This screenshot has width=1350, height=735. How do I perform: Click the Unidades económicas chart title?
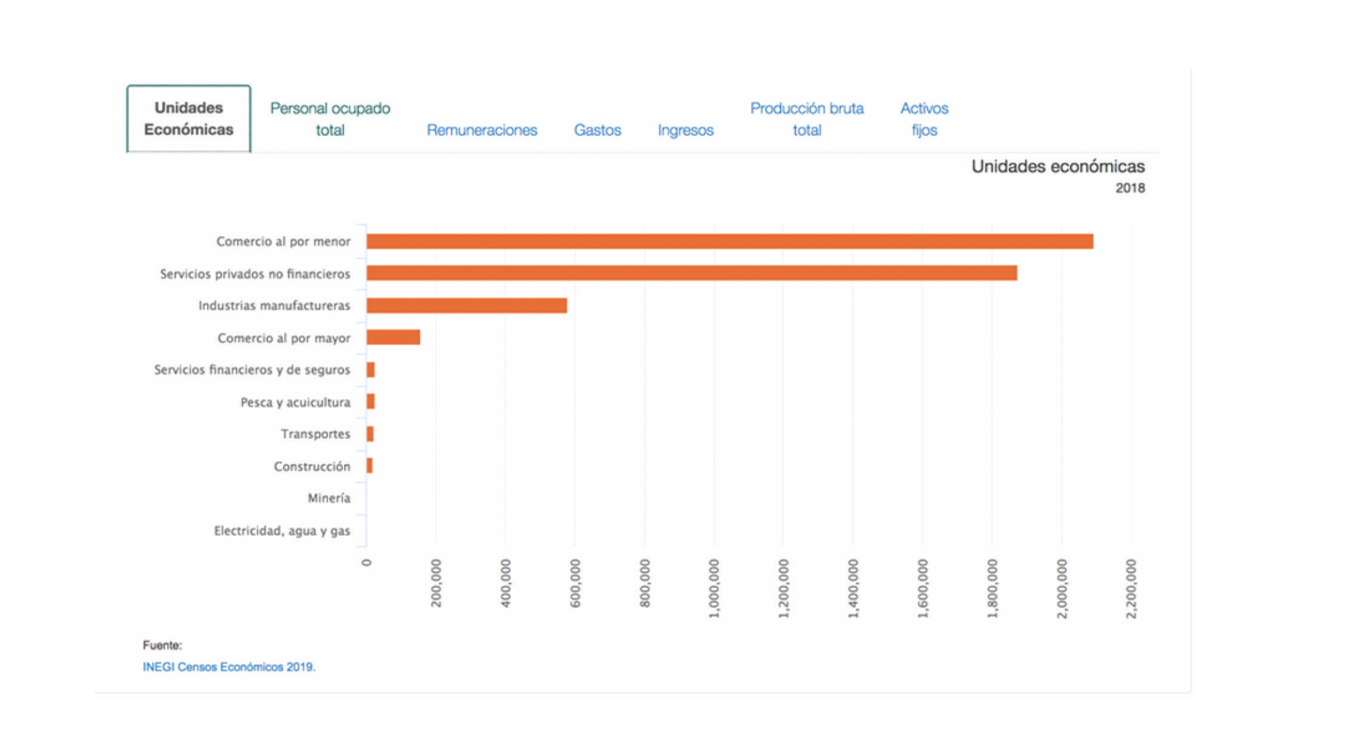point(1058,167)
